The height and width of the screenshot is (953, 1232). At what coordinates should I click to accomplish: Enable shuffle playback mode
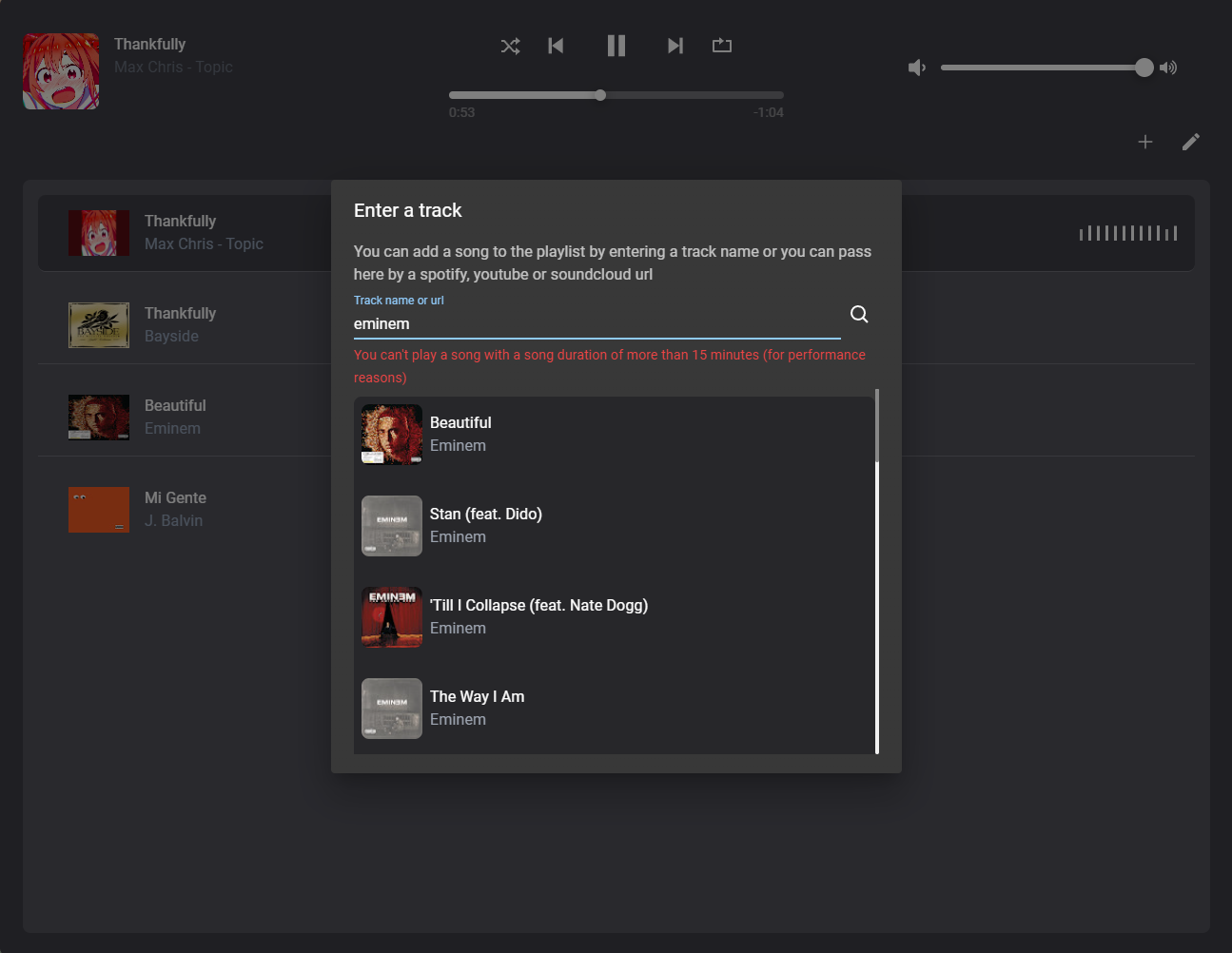510,45
